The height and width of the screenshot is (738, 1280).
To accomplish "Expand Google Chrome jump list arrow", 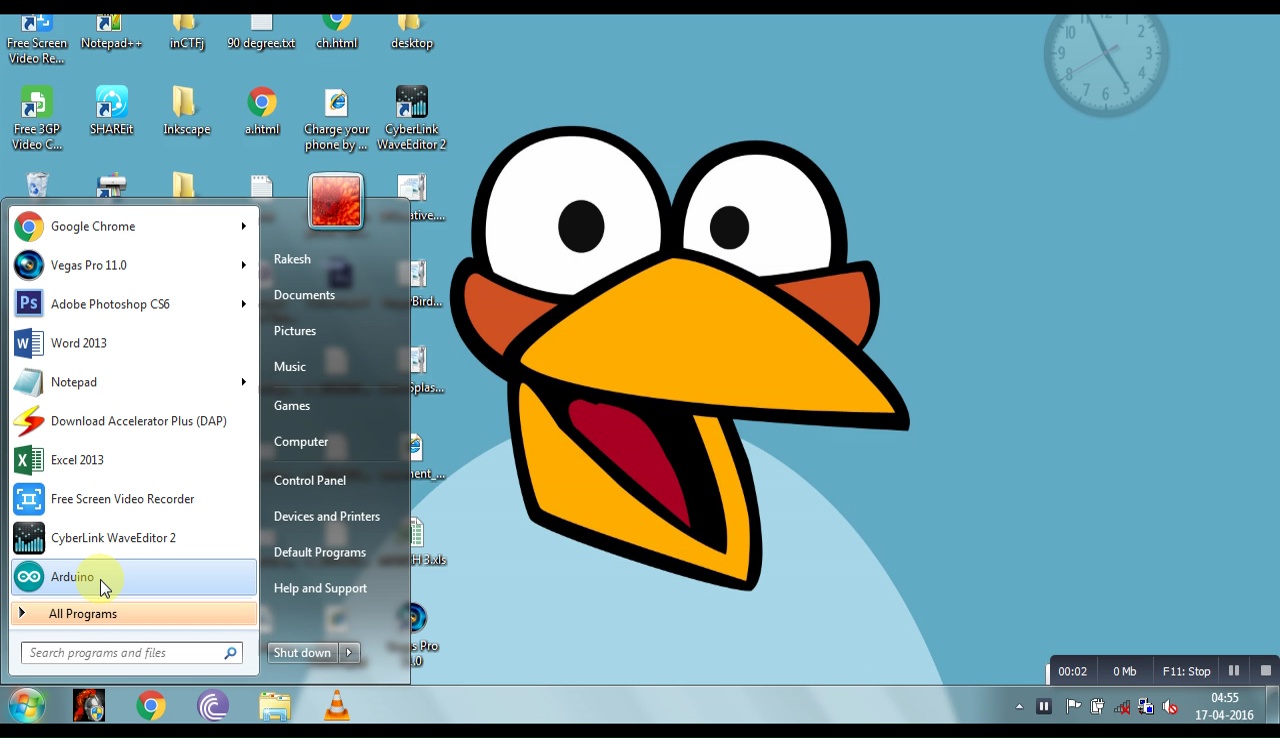I will [243, 227].
